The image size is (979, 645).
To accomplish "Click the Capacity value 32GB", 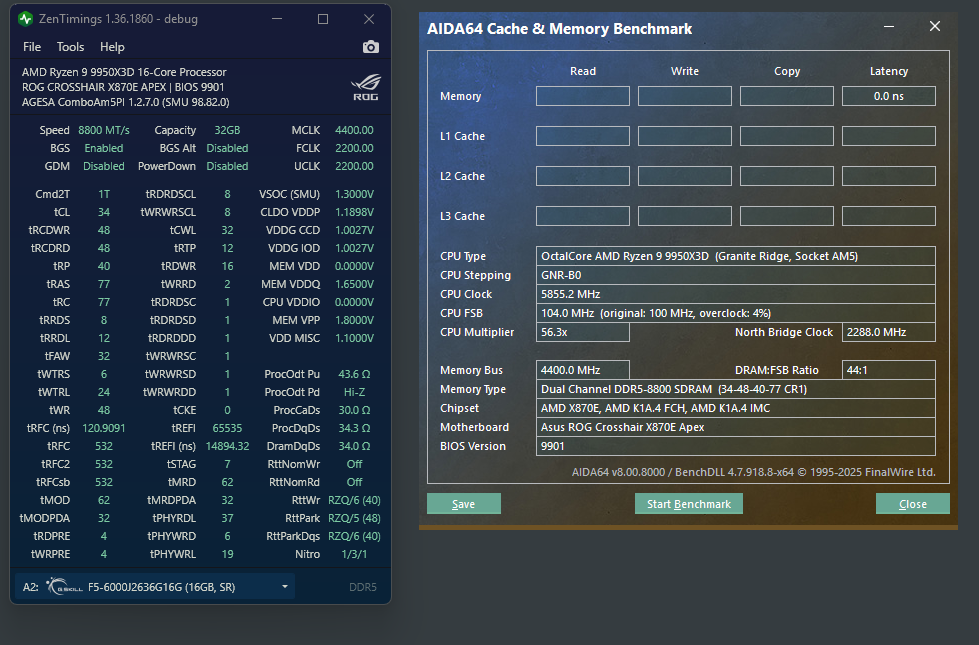I will (x=227, y=130).
